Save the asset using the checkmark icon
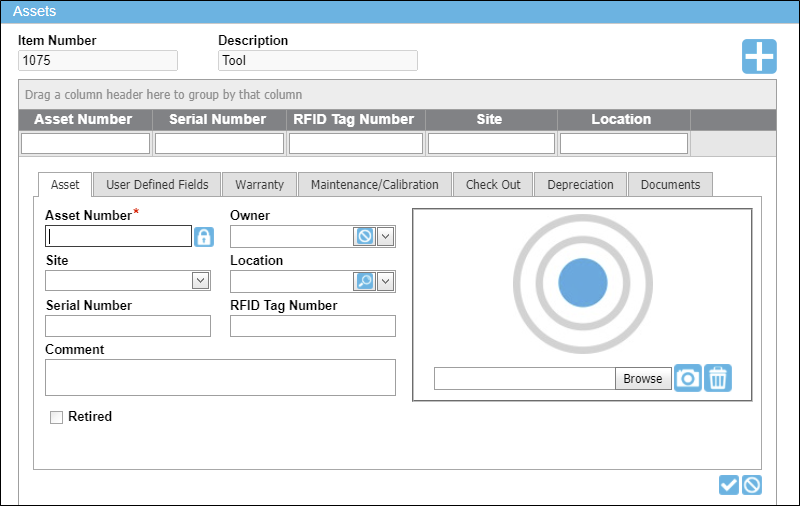Screen dimensions: 800x506 pos(729,485)
